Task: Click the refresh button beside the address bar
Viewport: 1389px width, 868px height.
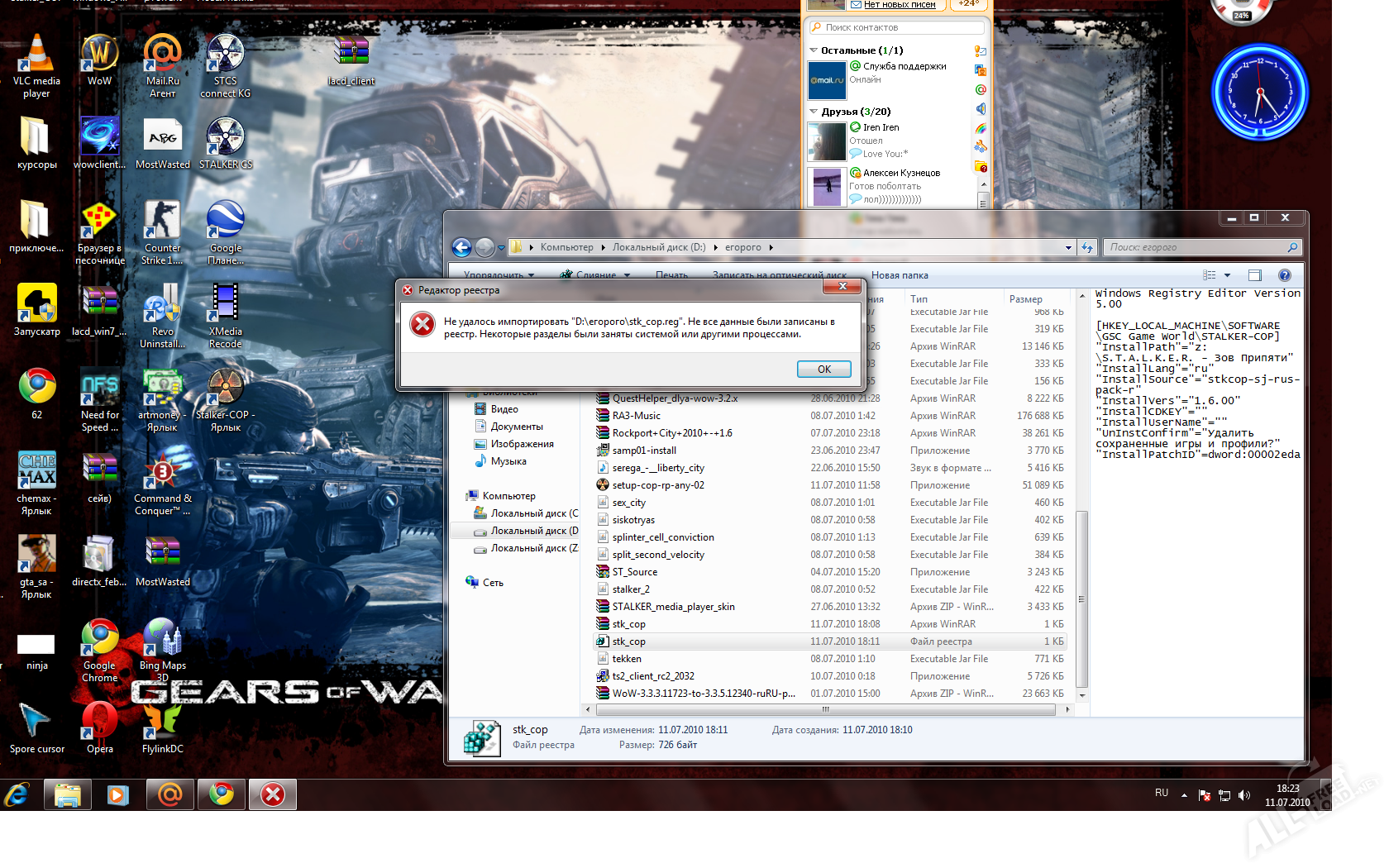Action: (x=1087, y=247)
